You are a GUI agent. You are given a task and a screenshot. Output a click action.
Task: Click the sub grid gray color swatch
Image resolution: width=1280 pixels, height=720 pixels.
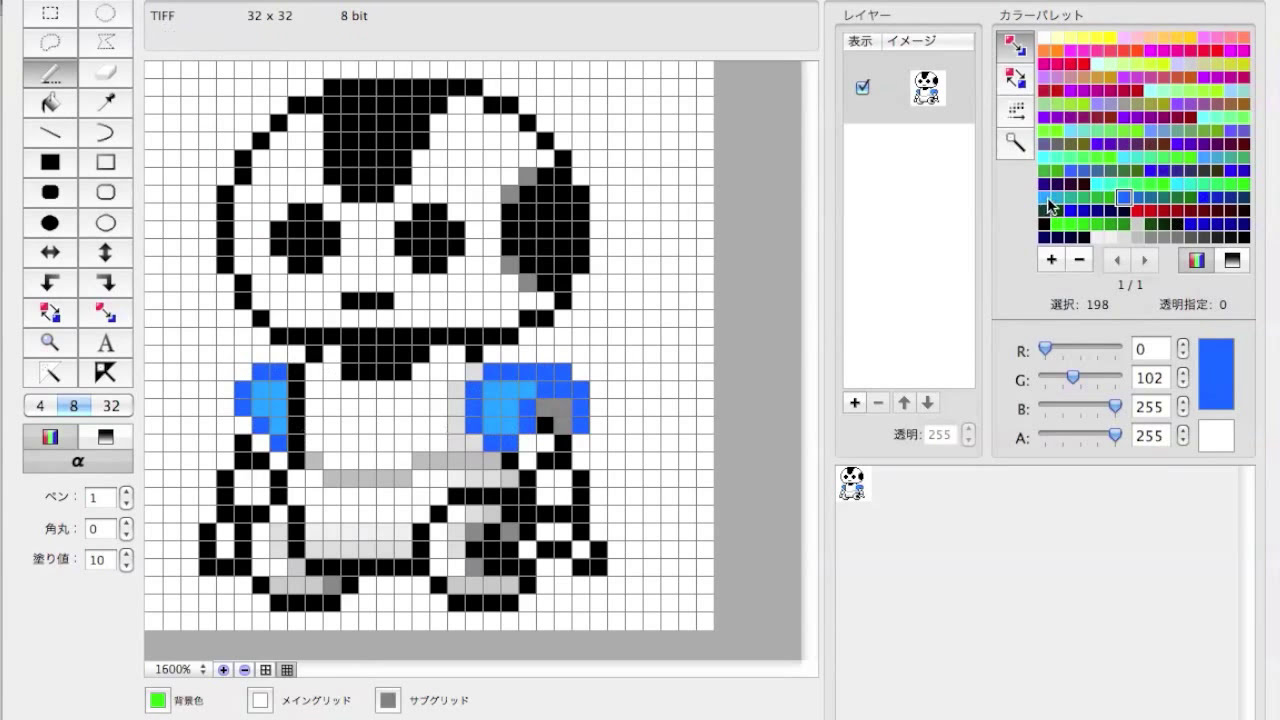pos(388,700)
